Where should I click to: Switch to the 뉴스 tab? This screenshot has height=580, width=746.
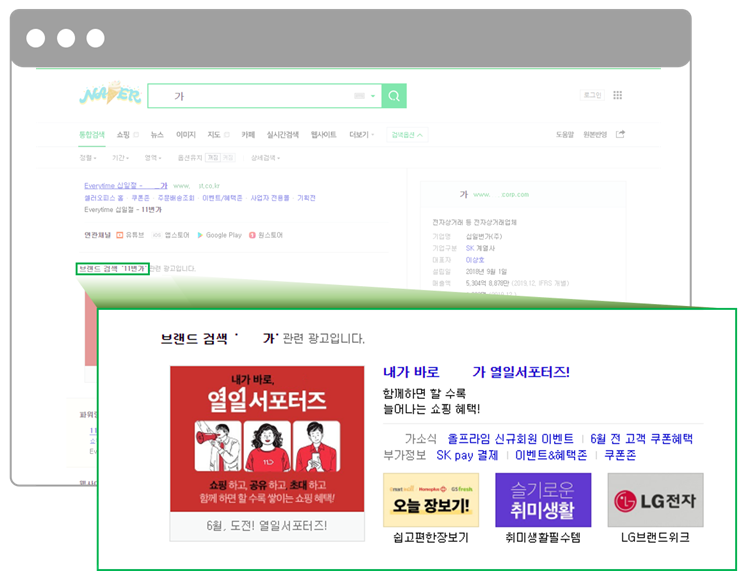pos(157,135)
